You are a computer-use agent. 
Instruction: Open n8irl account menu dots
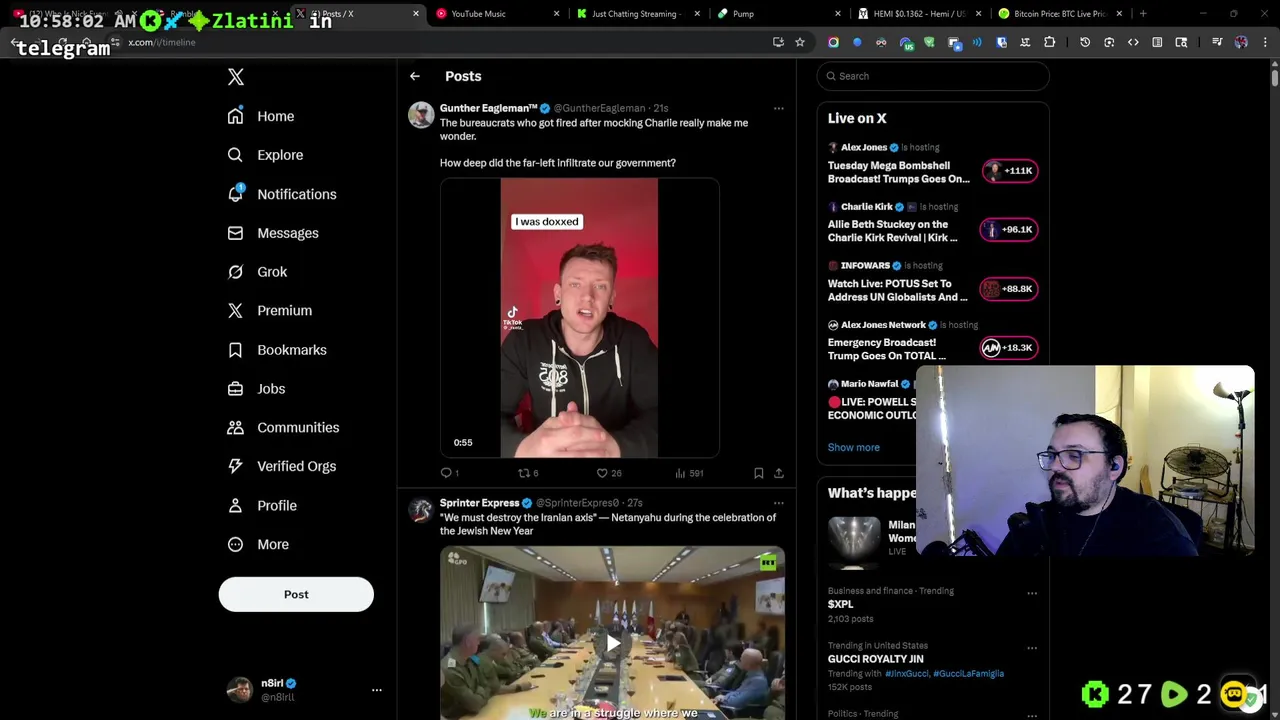point(377,690)
